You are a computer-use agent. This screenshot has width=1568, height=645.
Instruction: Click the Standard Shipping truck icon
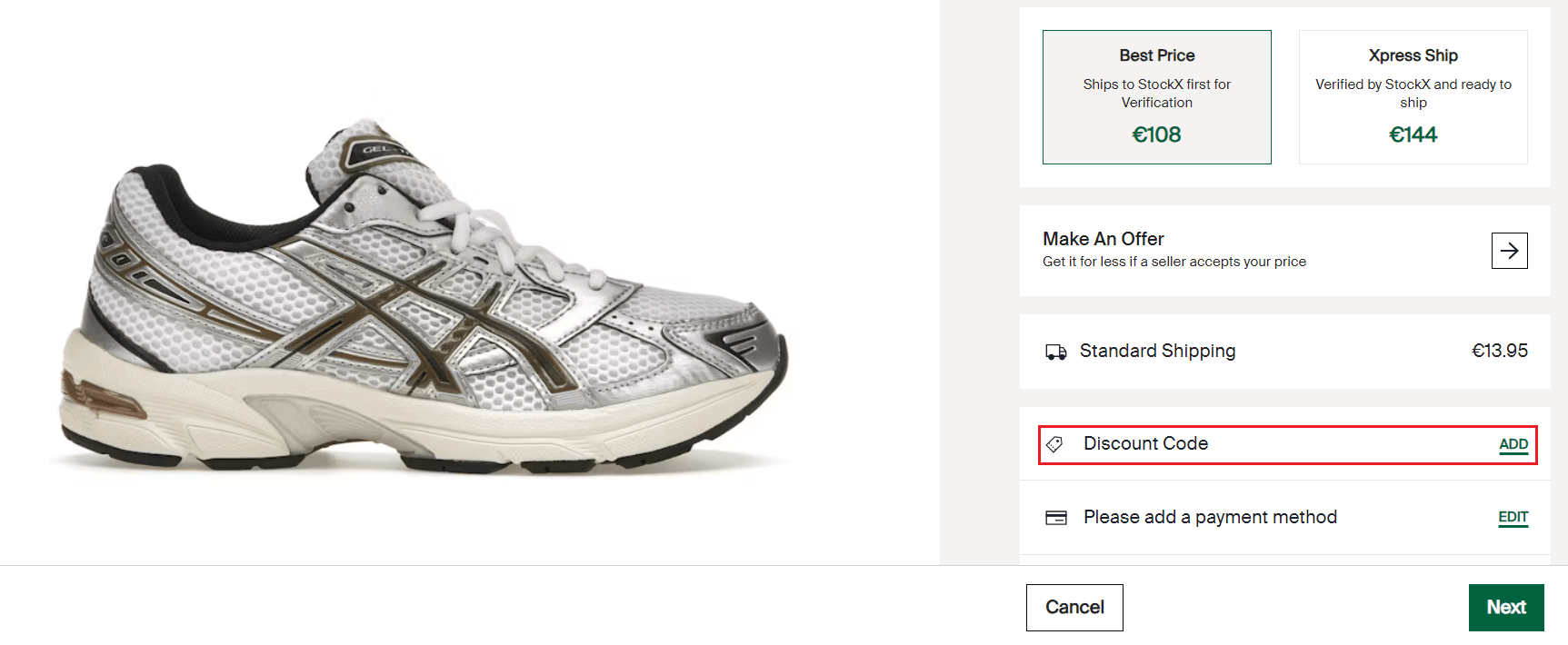pyautogui.click(x=1055, y=351)
